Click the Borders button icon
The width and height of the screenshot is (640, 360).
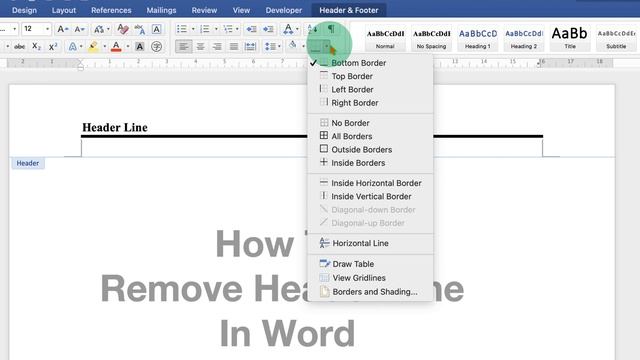point(316,47)
